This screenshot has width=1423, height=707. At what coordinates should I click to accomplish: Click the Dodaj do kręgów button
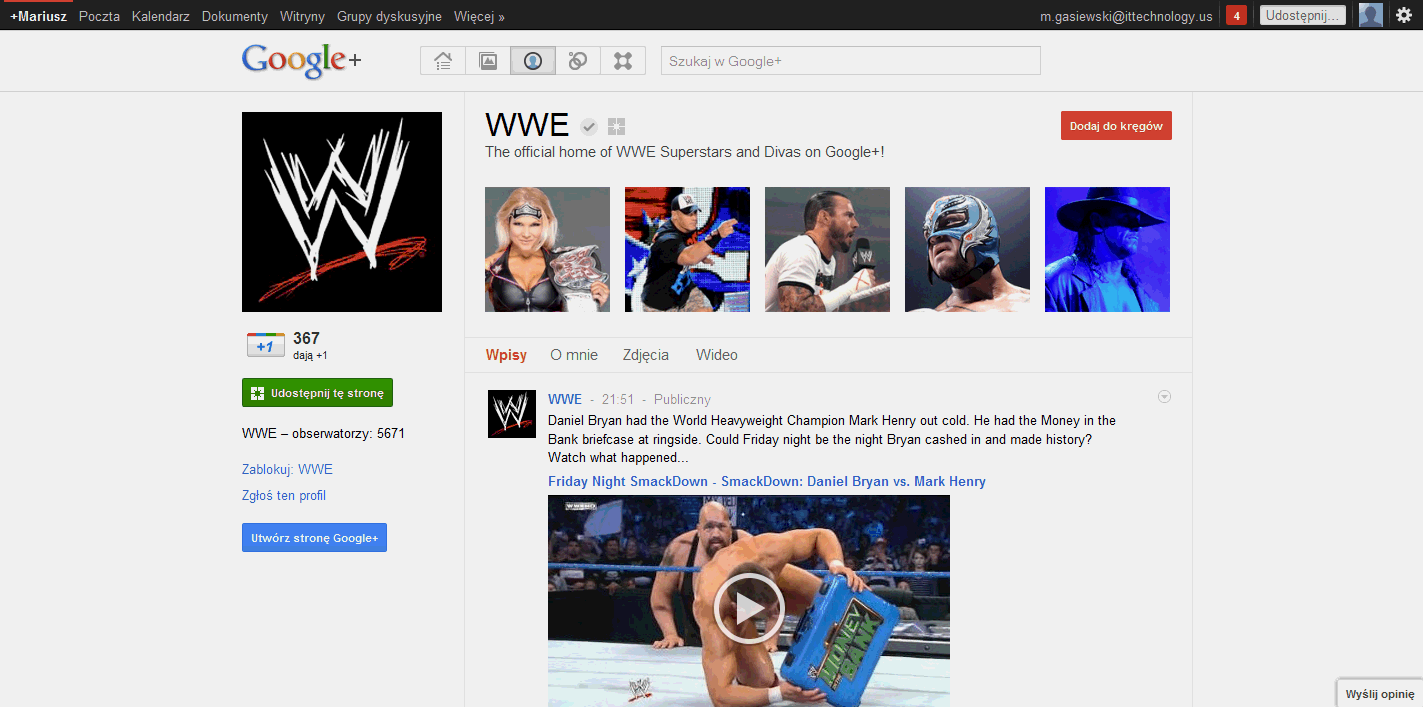point(1116,126)
